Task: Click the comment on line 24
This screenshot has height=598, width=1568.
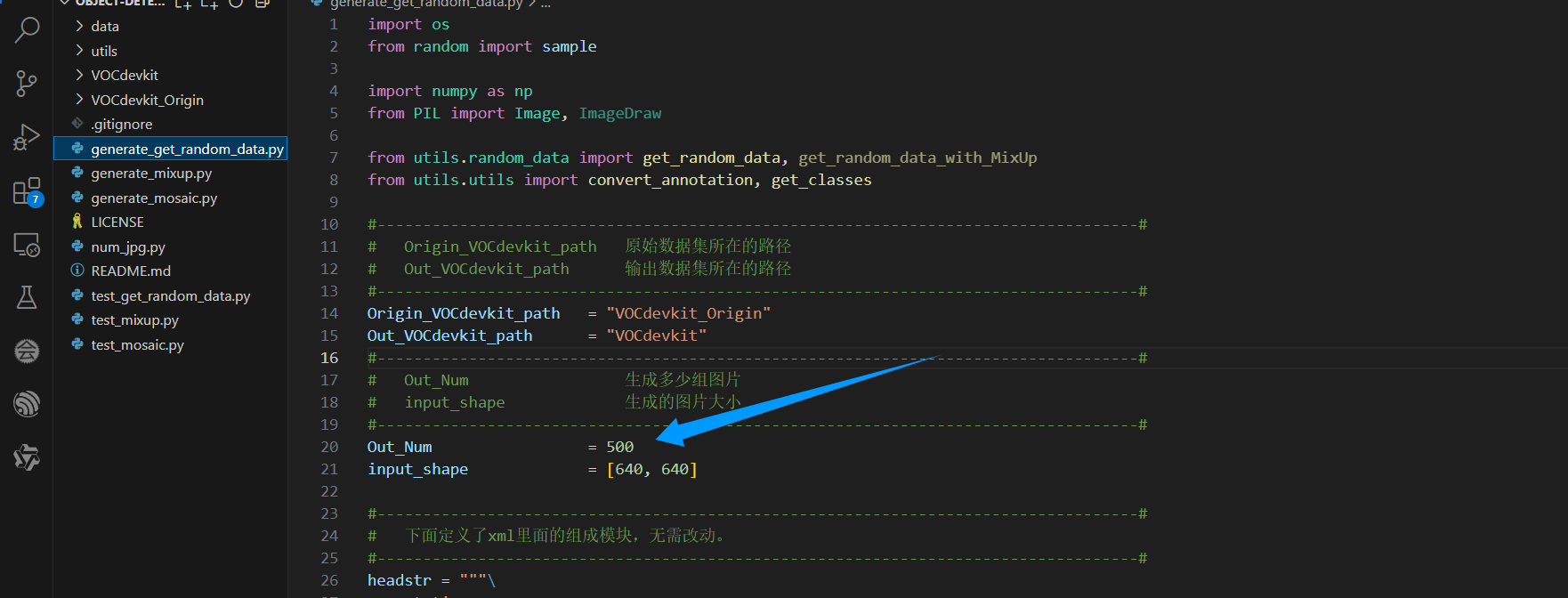Action: [x=548, y=536]
